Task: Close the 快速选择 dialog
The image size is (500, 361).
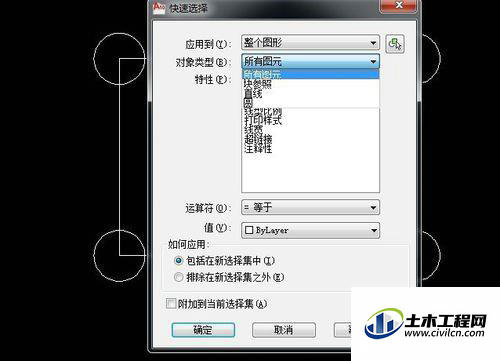Action: click(x=399, y=5)
